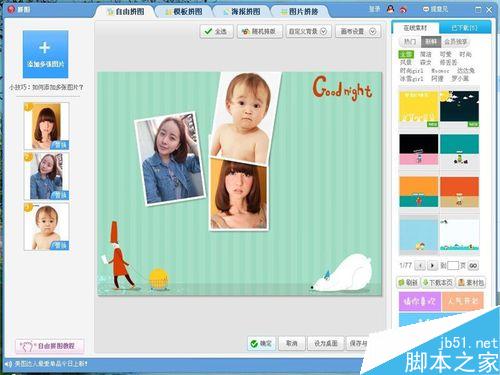Select the baby photo on the canvas

click(245, 117)
